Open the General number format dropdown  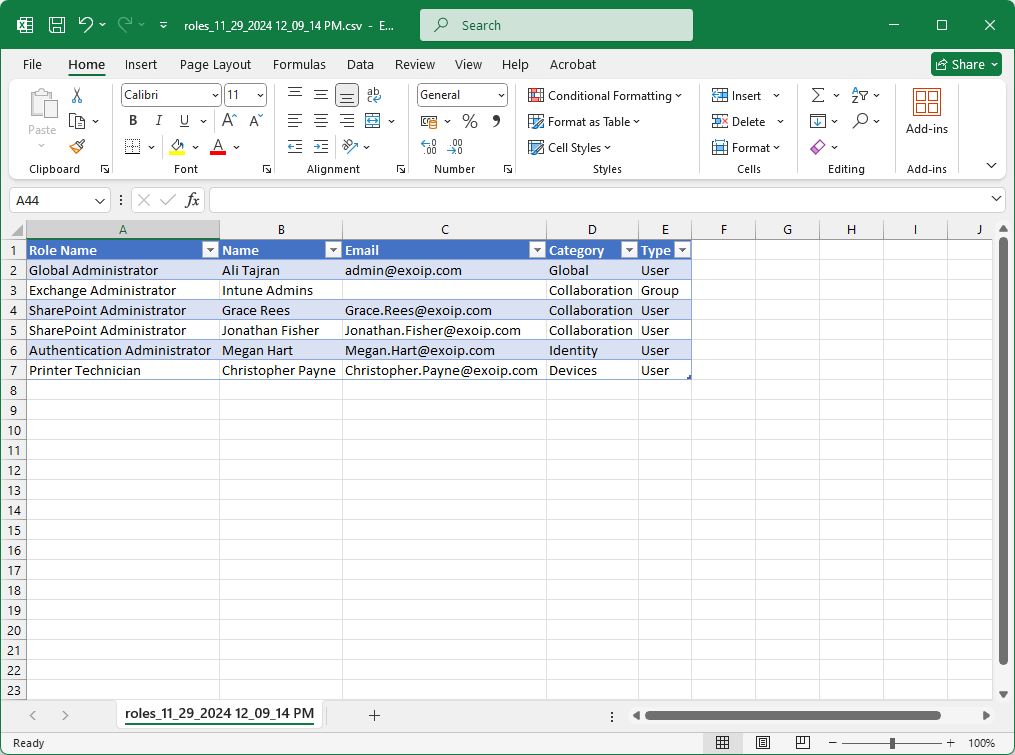point(500,95)
